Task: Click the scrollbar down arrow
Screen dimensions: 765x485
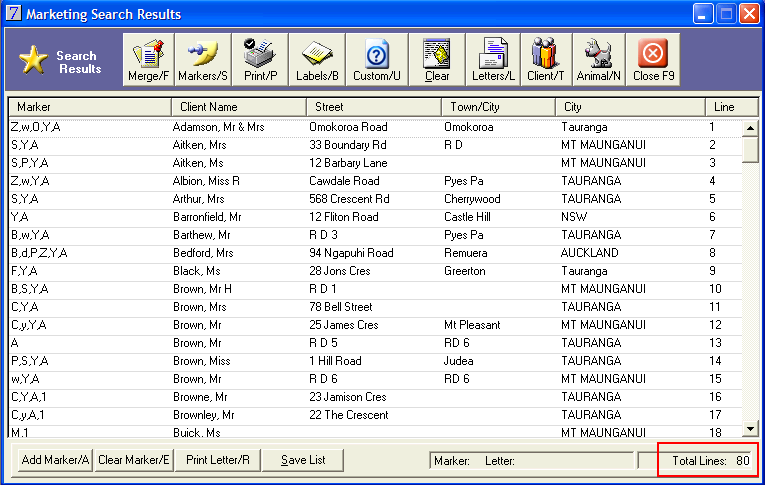Action: click(750, 429)
